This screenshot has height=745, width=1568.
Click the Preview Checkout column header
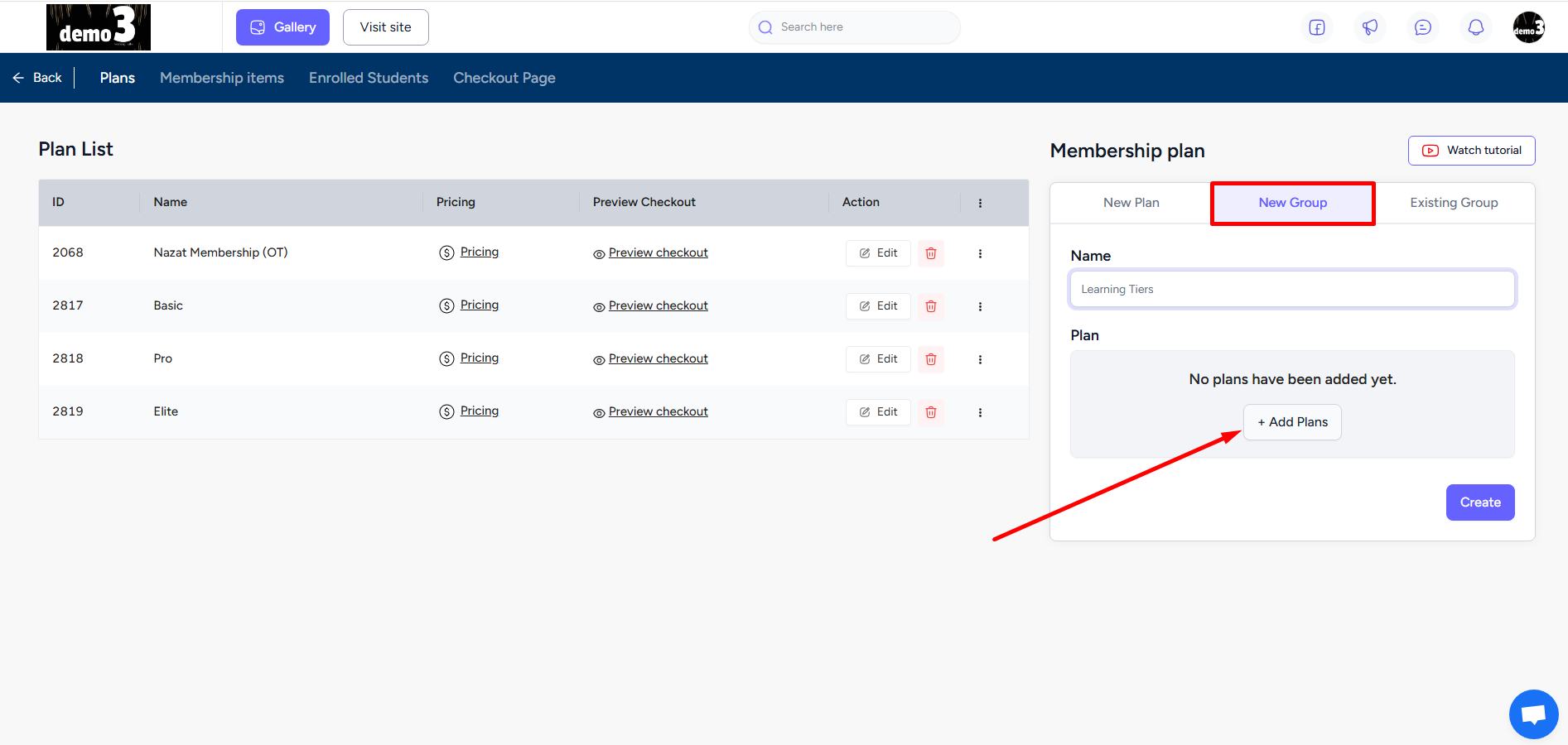(x=644, y=202)
